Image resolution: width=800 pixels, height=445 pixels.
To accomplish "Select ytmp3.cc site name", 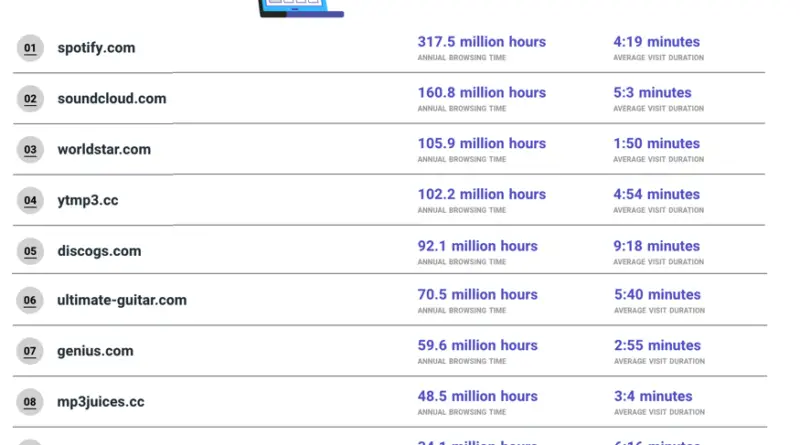I will point(87,200).
